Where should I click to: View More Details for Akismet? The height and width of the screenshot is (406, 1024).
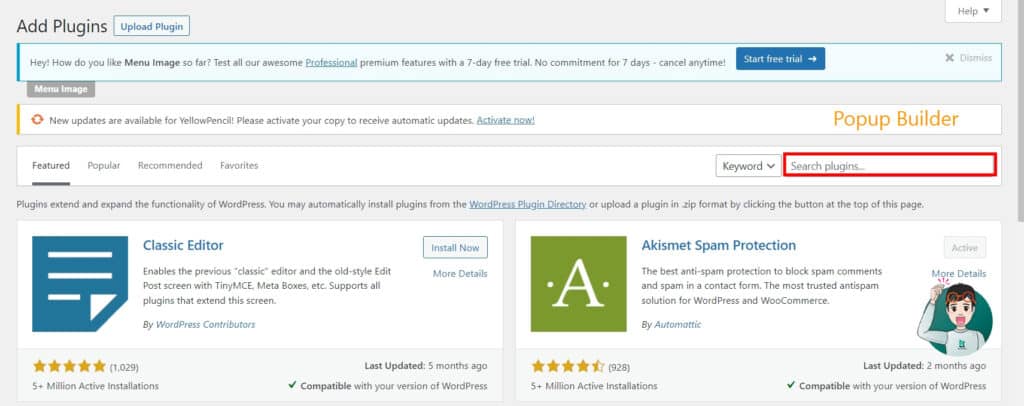pos(958,273)
